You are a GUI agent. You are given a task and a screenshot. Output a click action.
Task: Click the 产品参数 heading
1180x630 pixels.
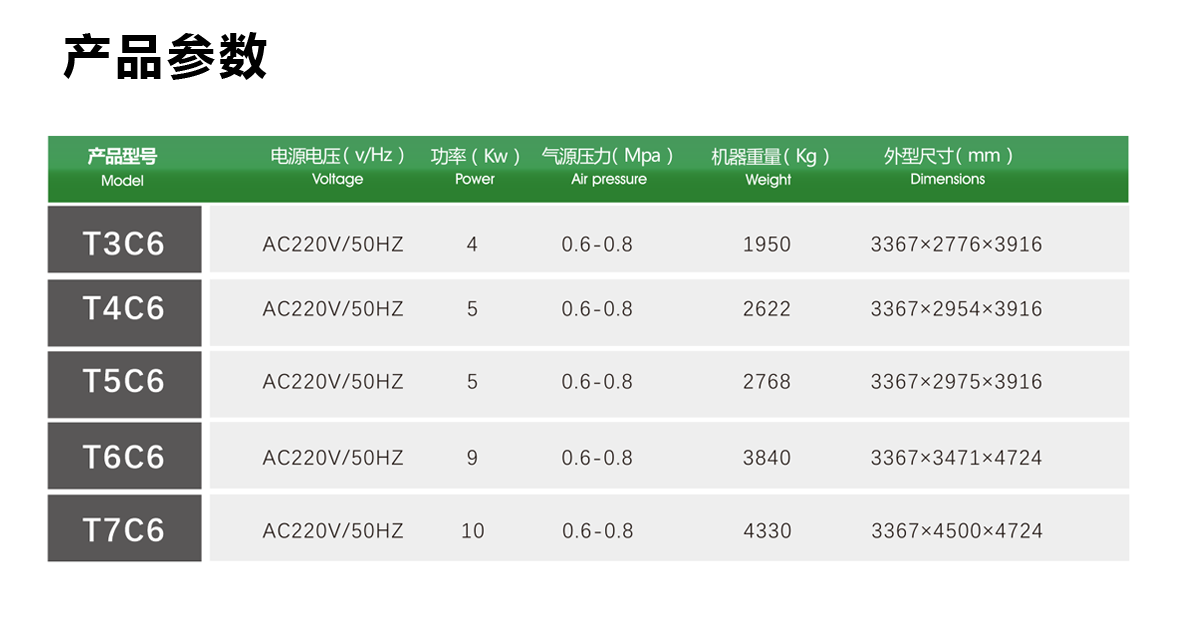[165, 56]
